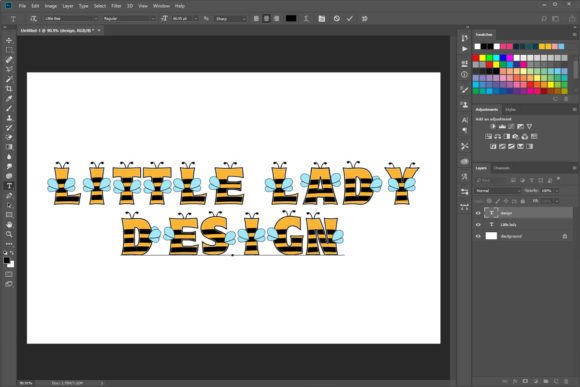Hide the Little lady text layer

478,225
